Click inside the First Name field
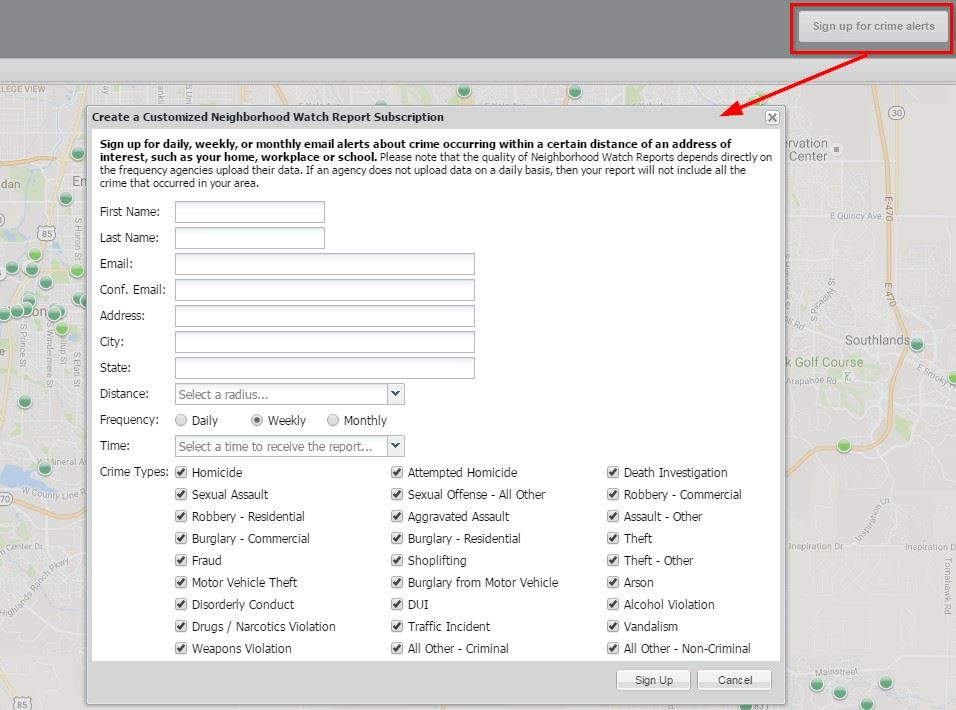This screenshot has height=710, width=956. 249,211
